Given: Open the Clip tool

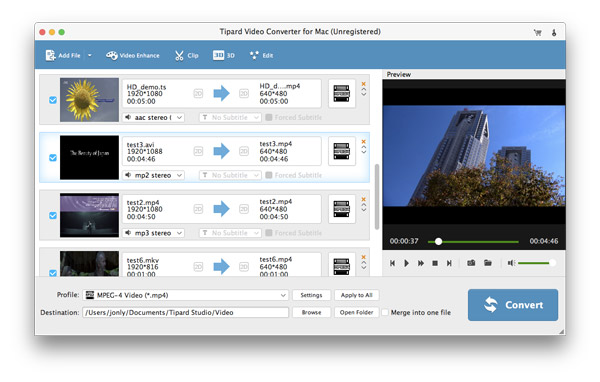Looking at the screenshot, I should point(187,56).
